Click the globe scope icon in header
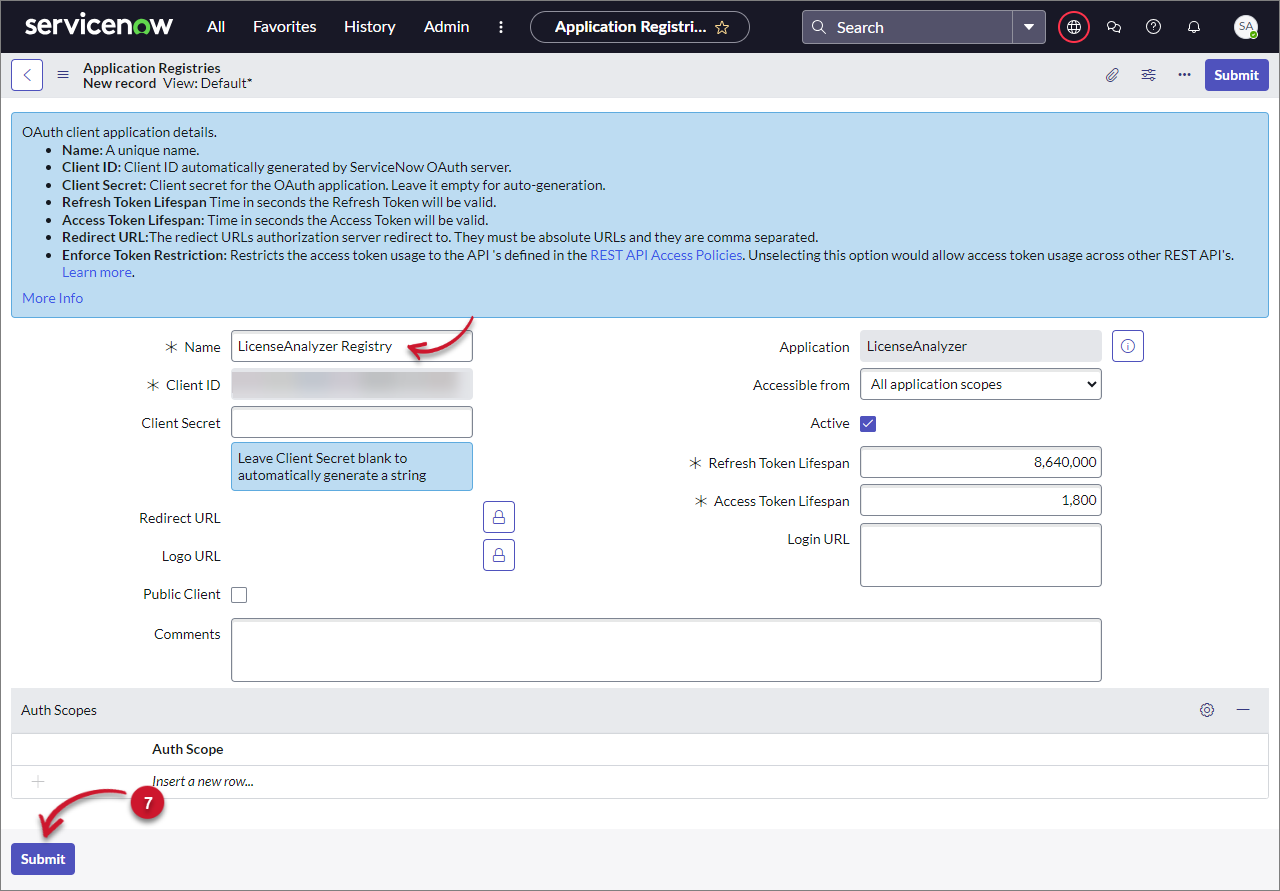Image resolution: width=1280 pixels, height=891 pixels. (x=1073, y=27)
